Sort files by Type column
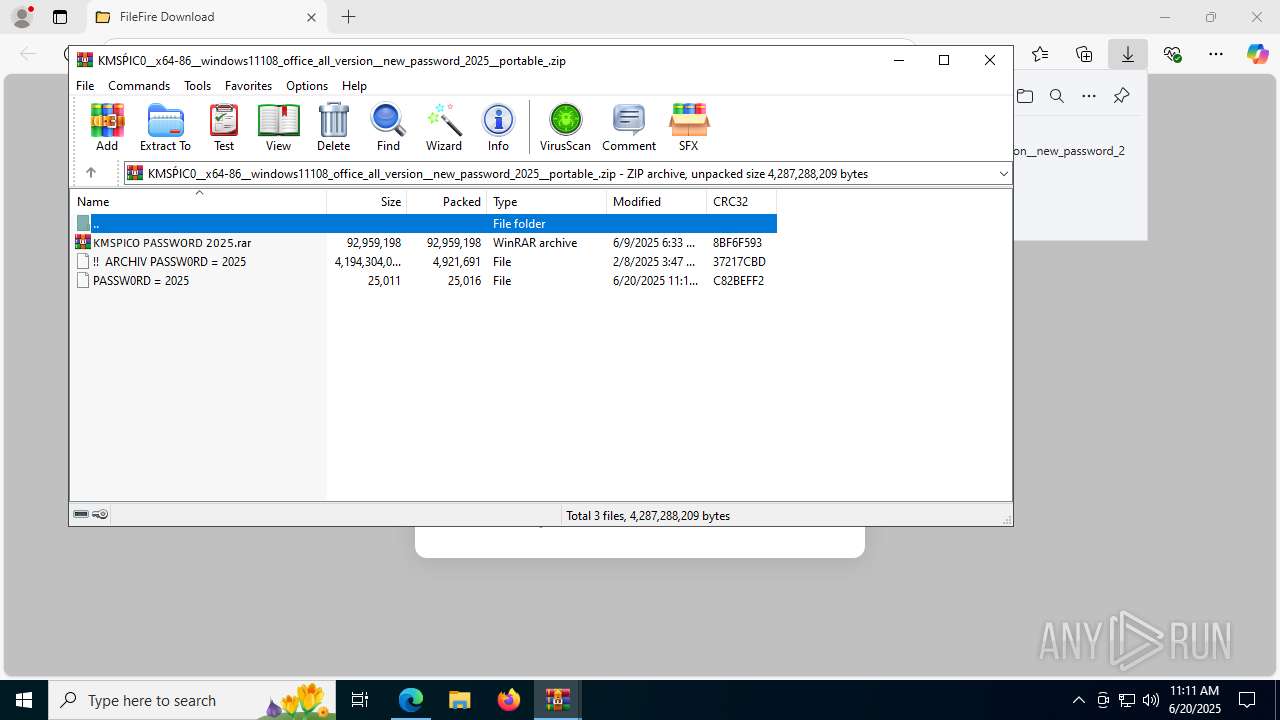 tap(547, 202)
